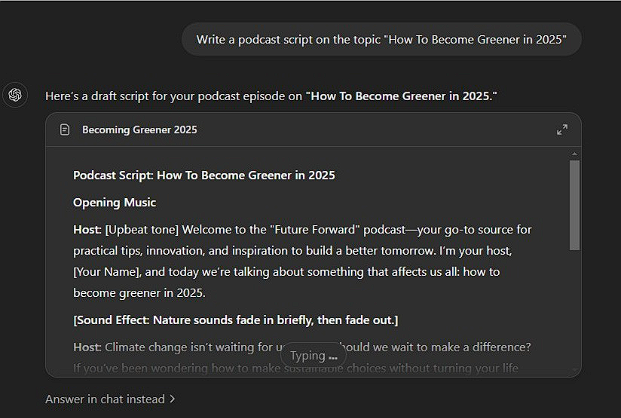Image resolution: width=621 pixels, height=418 pixels.
Task: Select the user prompt message bubble
Action: 381,39
